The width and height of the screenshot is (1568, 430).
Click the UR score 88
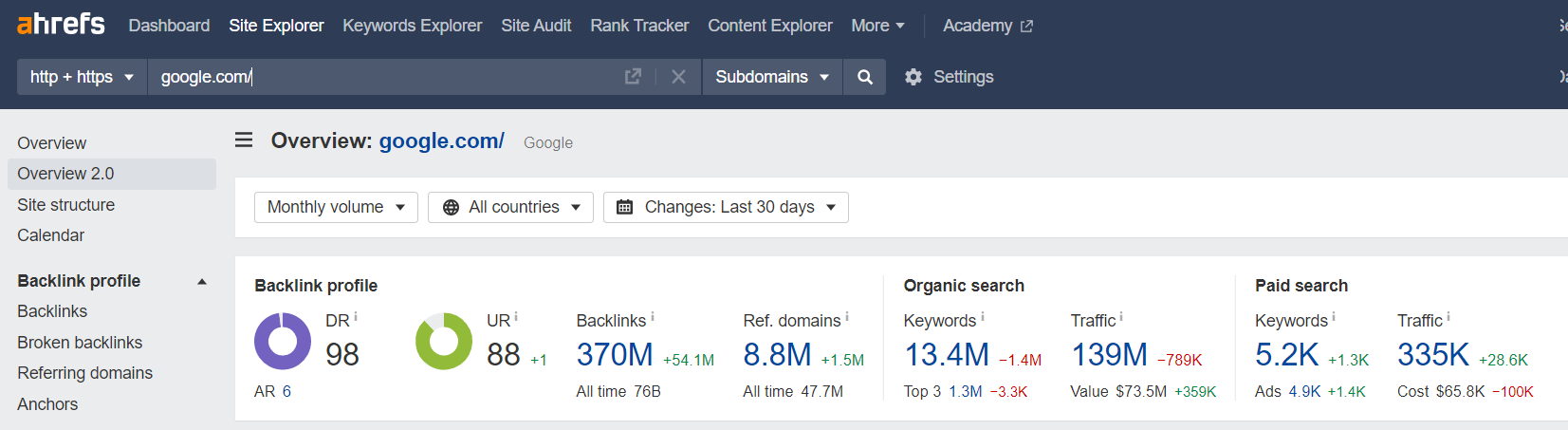point(504,355)
